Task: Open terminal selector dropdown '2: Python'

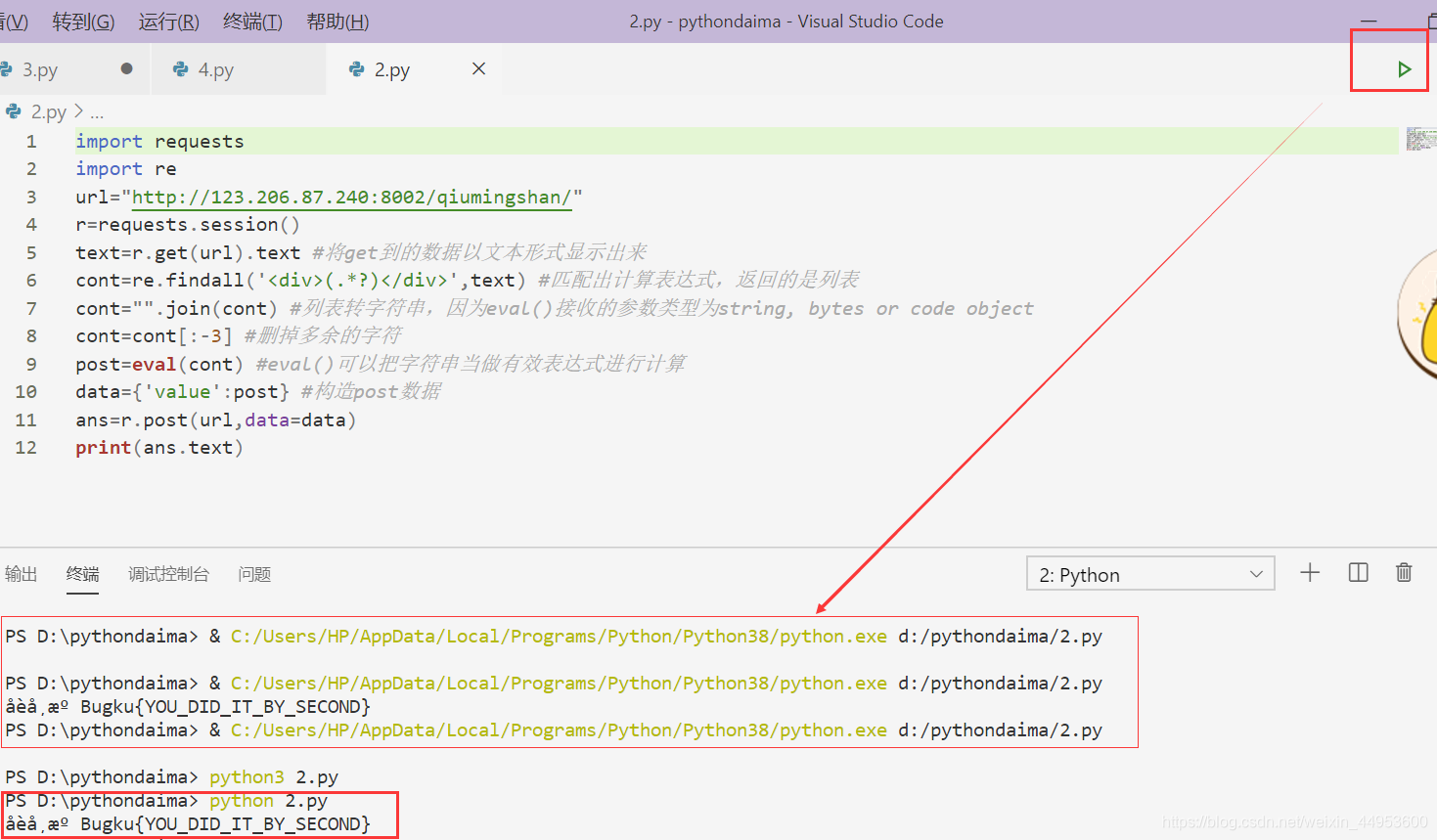Action: 1150,574
